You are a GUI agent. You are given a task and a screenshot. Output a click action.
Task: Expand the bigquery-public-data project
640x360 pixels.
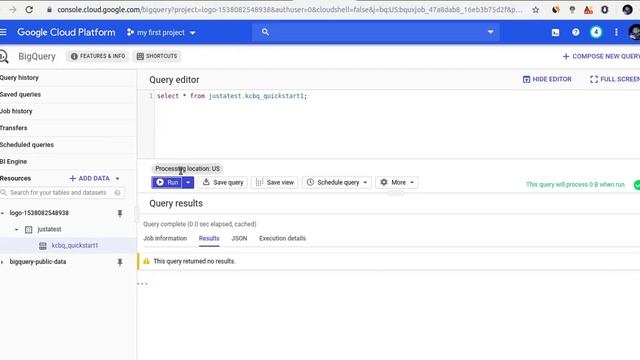(x=2, y=262)
